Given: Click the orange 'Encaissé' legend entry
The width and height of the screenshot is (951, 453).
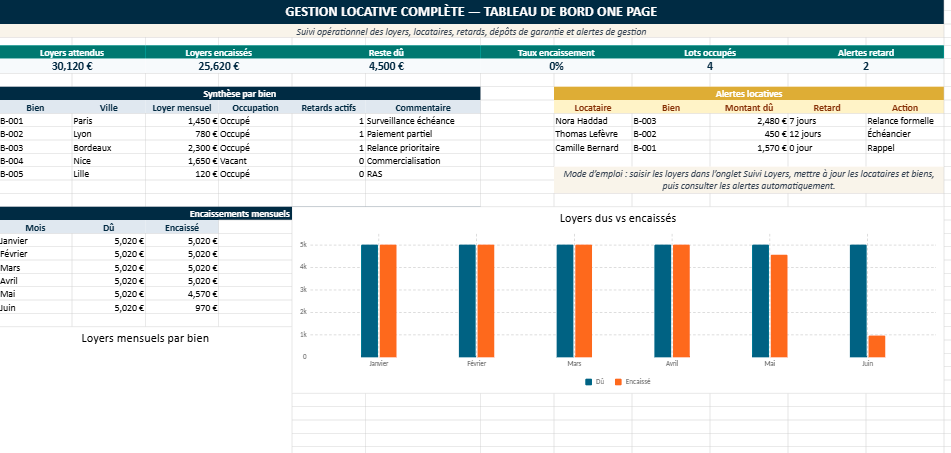Looking at the screenshot, I should [x=633, y=382].
